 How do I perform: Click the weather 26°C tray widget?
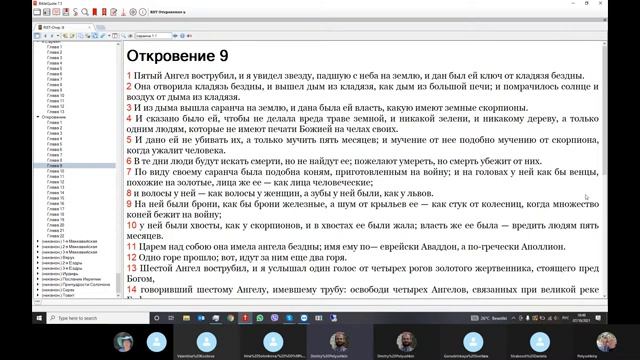489,318
